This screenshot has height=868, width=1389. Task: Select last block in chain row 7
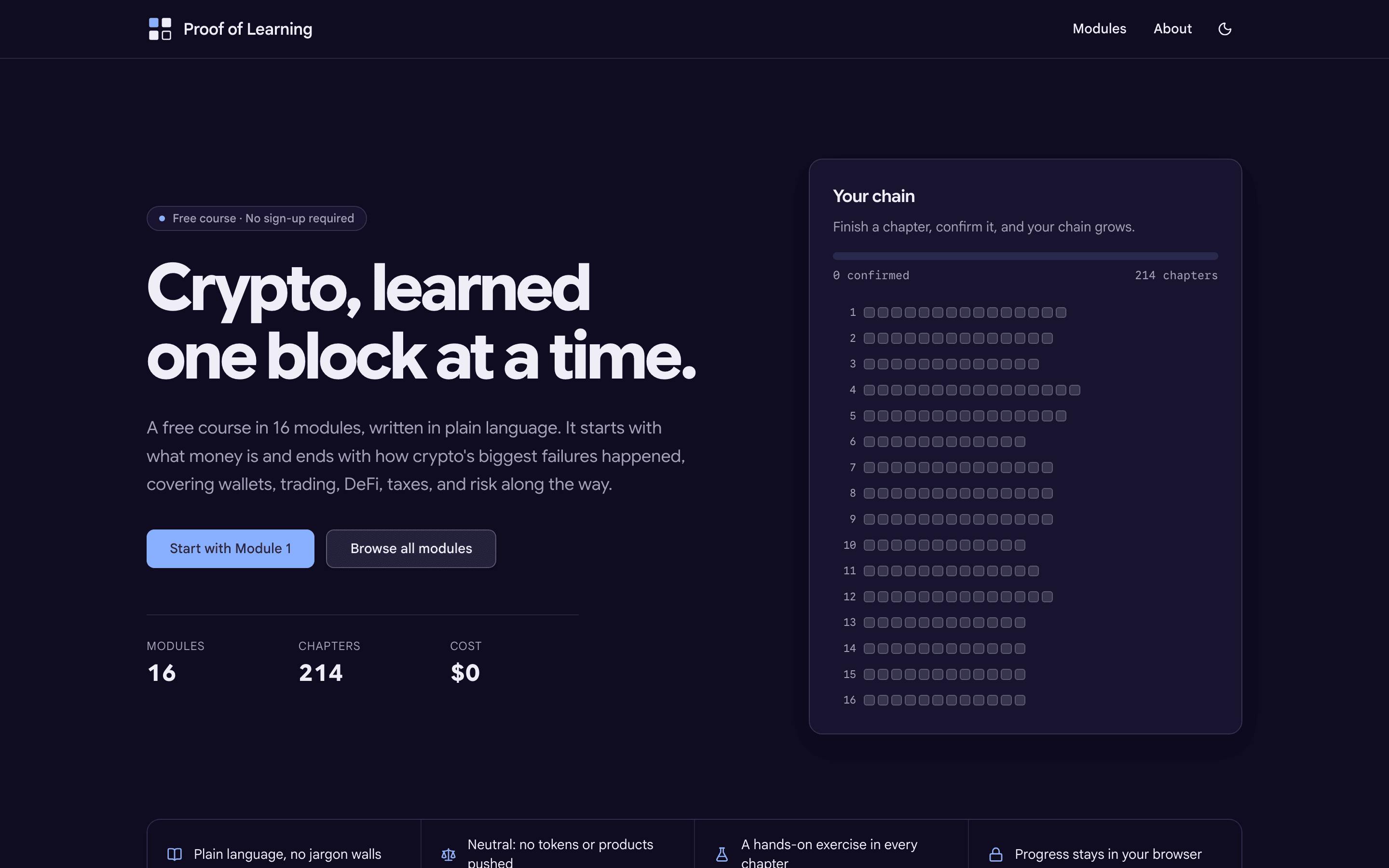(x=1047, y=467)
